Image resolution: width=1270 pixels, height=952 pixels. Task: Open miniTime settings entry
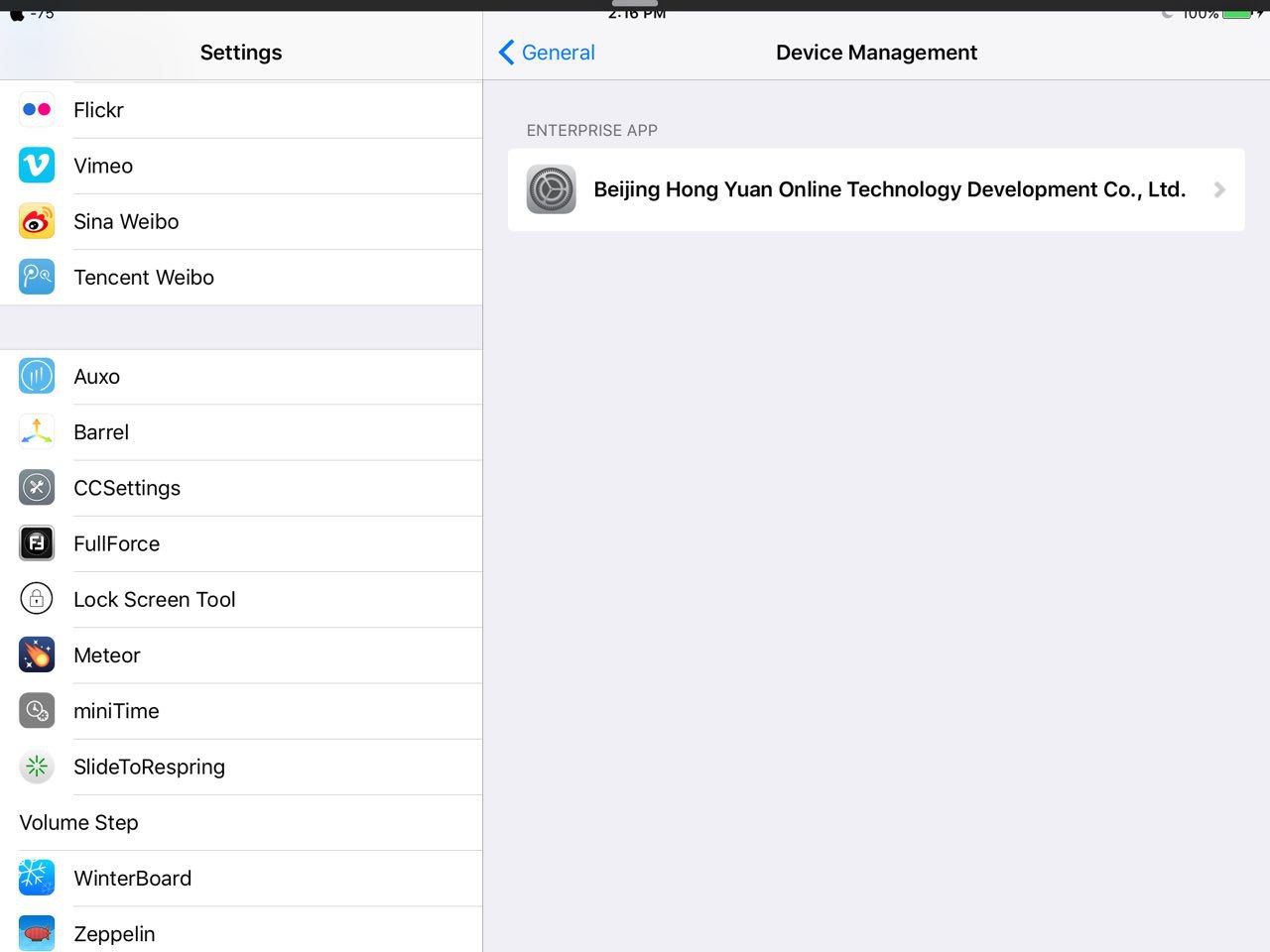click(116, 711)
